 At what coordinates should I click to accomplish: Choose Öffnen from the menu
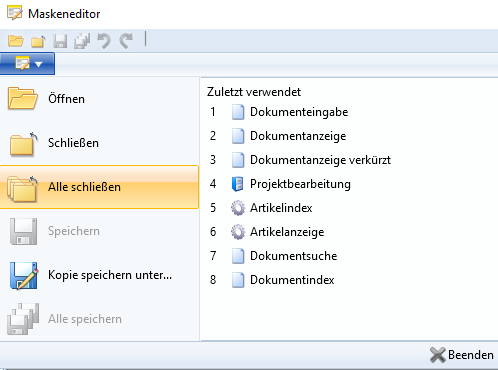coord(99,99)
